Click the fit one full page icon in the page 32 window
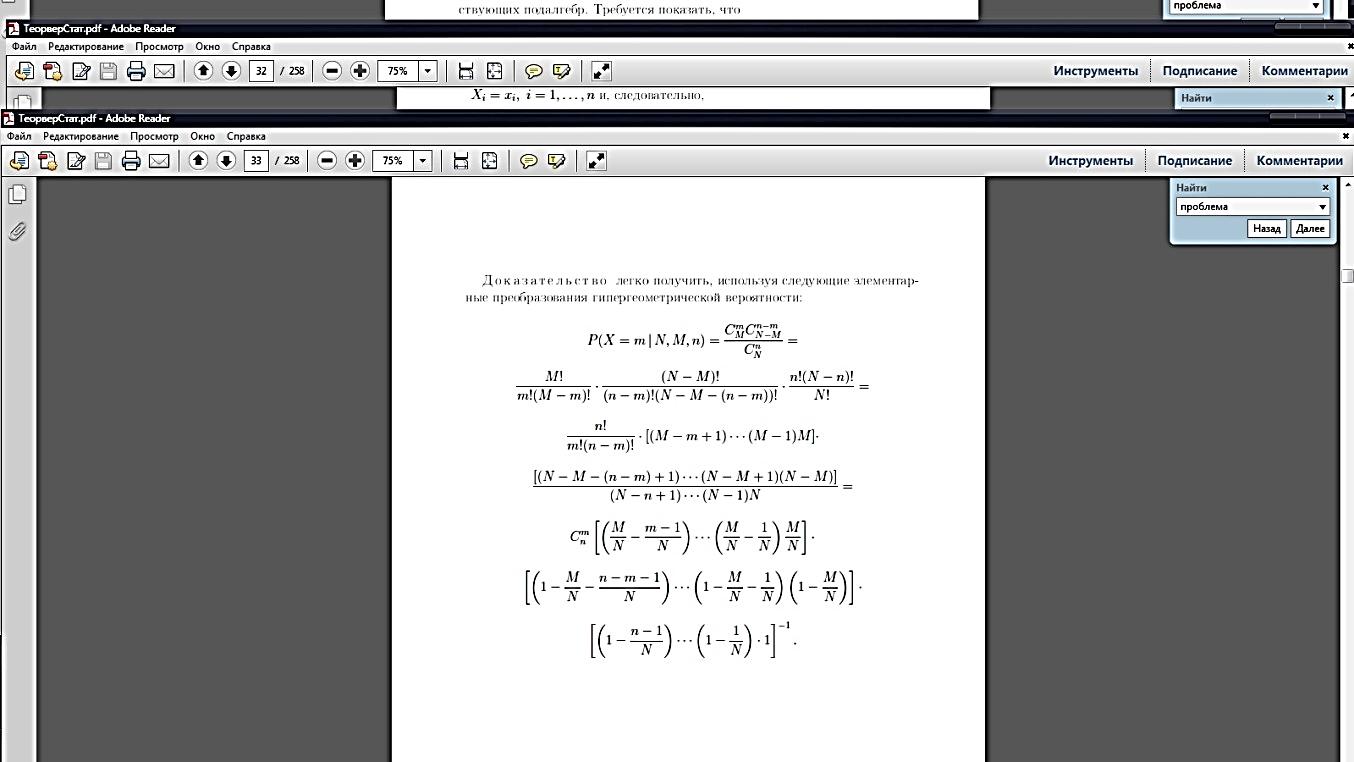The width and height of the screenshot is (1354, 762). (495, 71)
